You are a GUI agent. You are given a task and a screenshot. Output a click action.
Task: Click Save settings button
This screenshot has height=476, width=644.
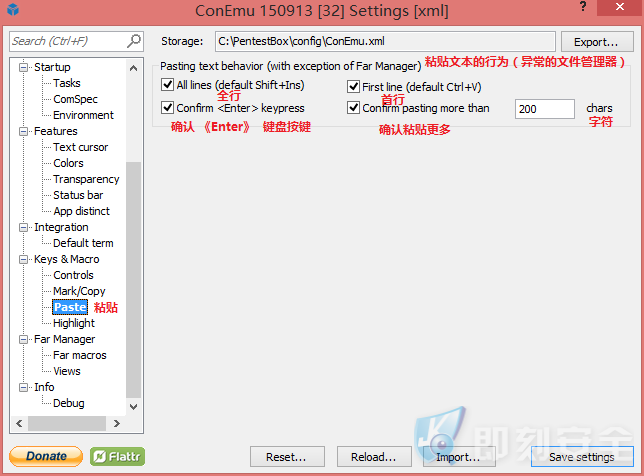(x=582, y=457)
